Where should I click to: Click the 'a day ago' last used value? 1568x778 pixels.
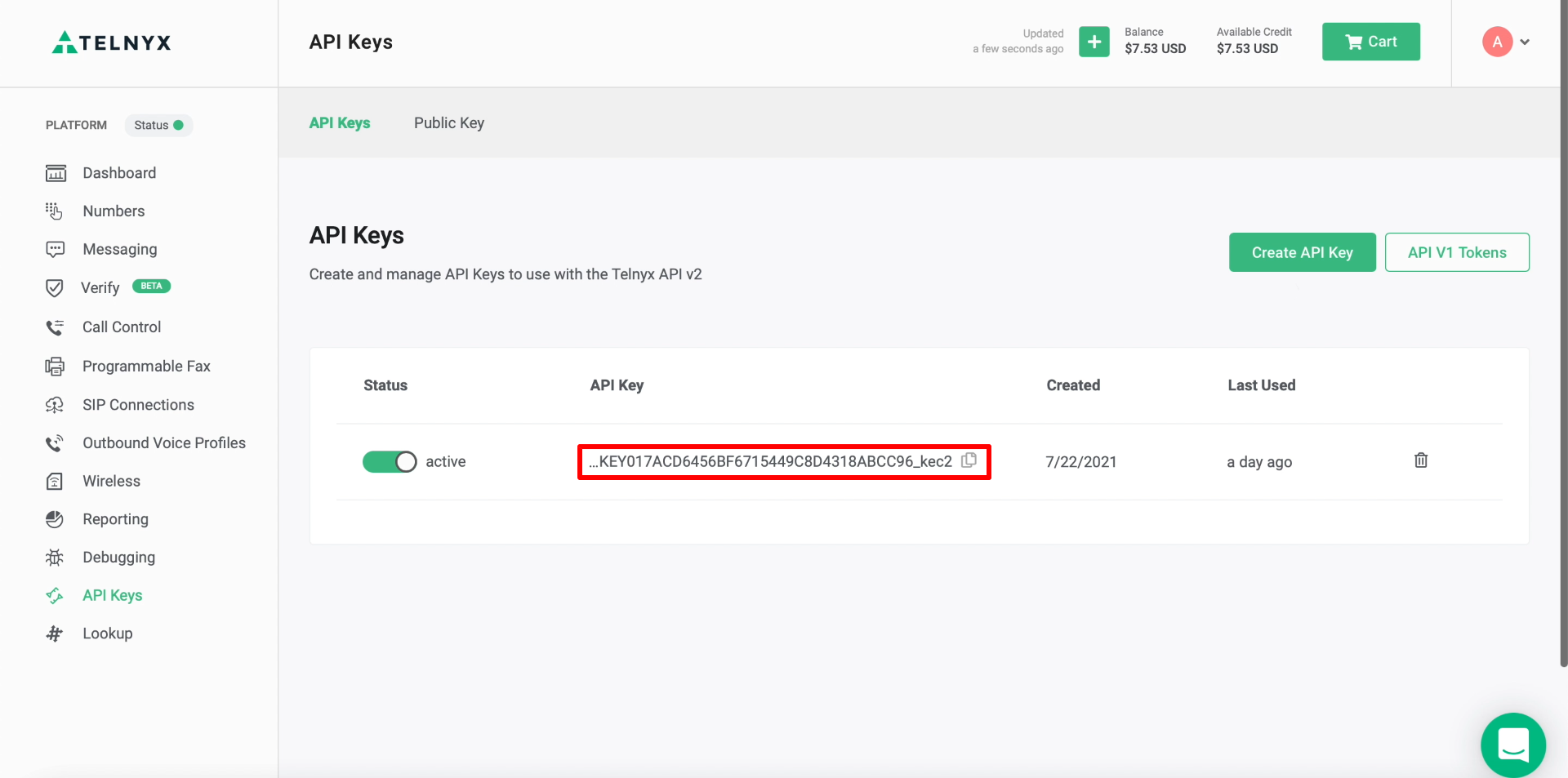pos(1259,462)
